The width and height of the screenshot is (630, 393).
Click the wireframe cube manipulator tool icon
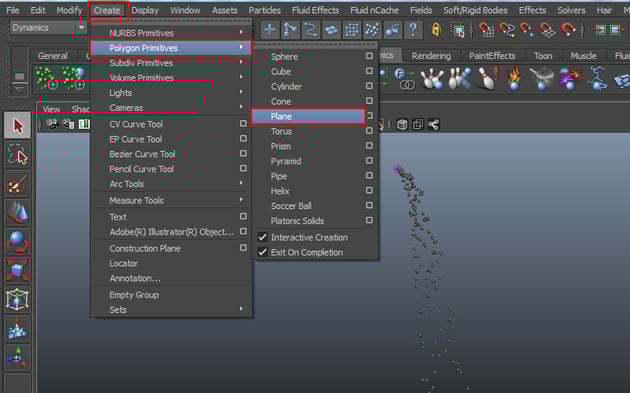pos(17,299)
